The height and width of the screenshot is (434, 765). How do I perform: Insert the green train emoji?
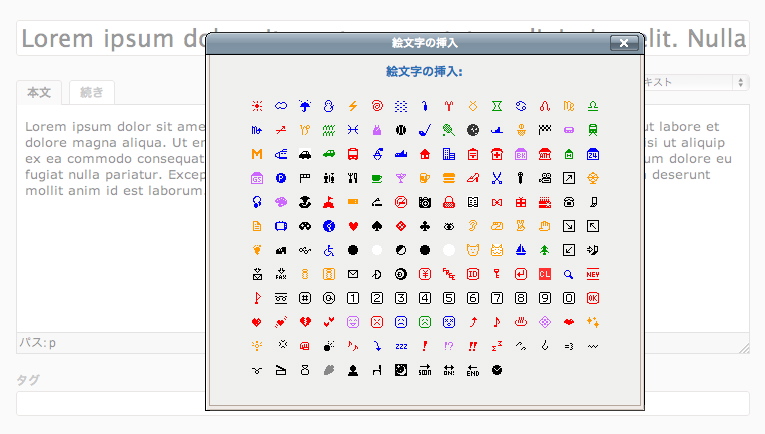click(593, 130)
